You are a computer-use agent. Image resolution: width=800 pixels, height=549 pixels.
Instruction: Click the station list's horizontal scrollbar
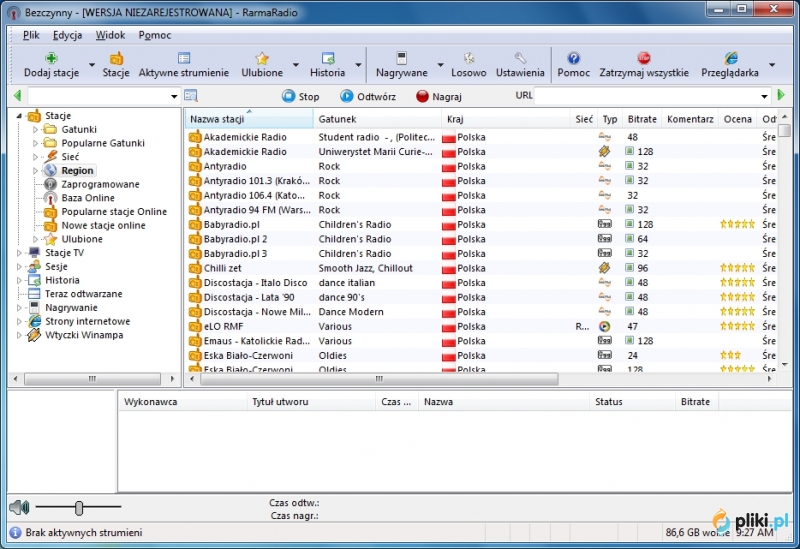coord(379,379)
